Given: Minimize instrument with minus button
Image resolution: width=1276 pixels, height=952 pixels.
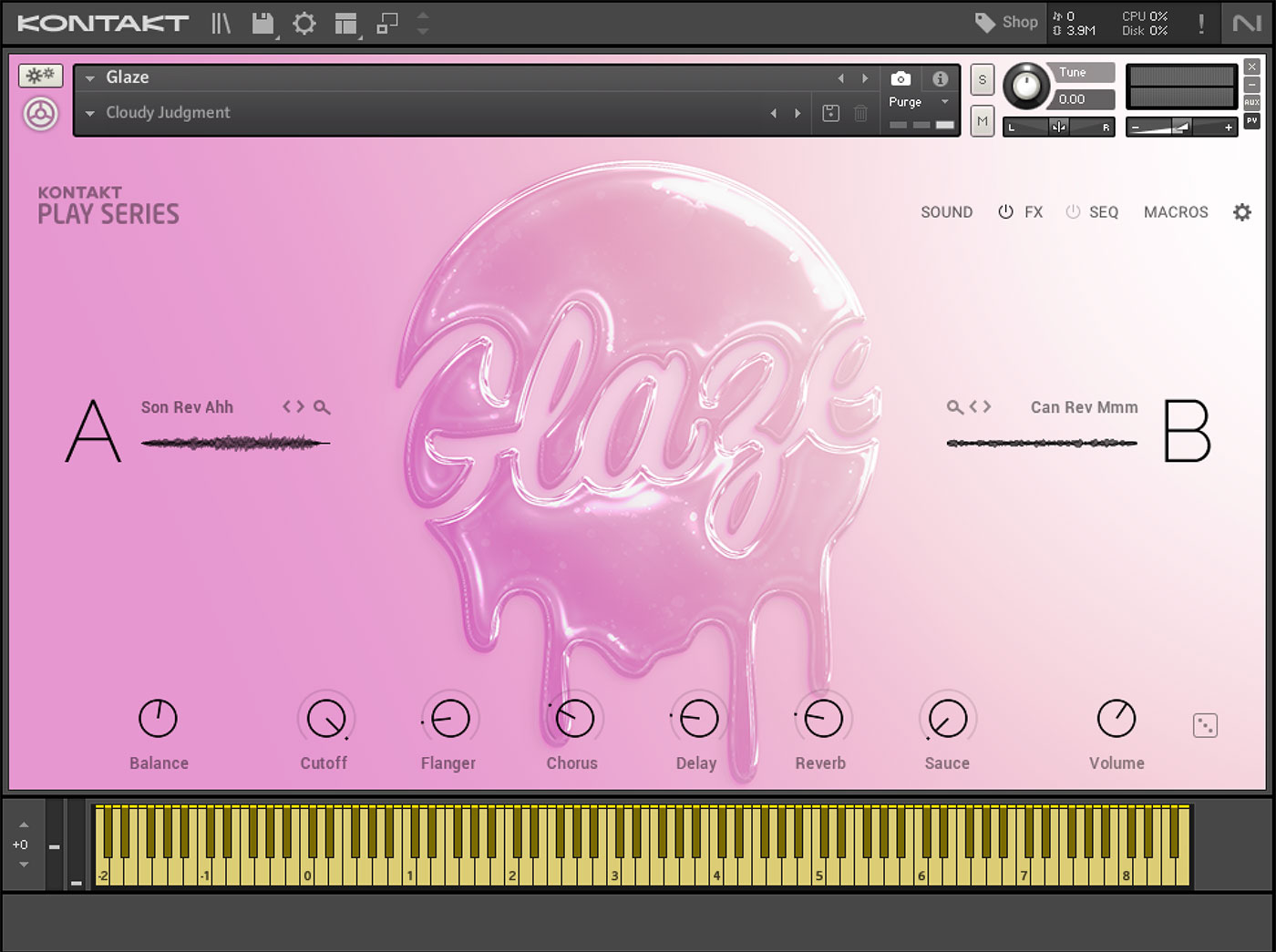Looking at the screenshot, I should (x=1252, y=84).
